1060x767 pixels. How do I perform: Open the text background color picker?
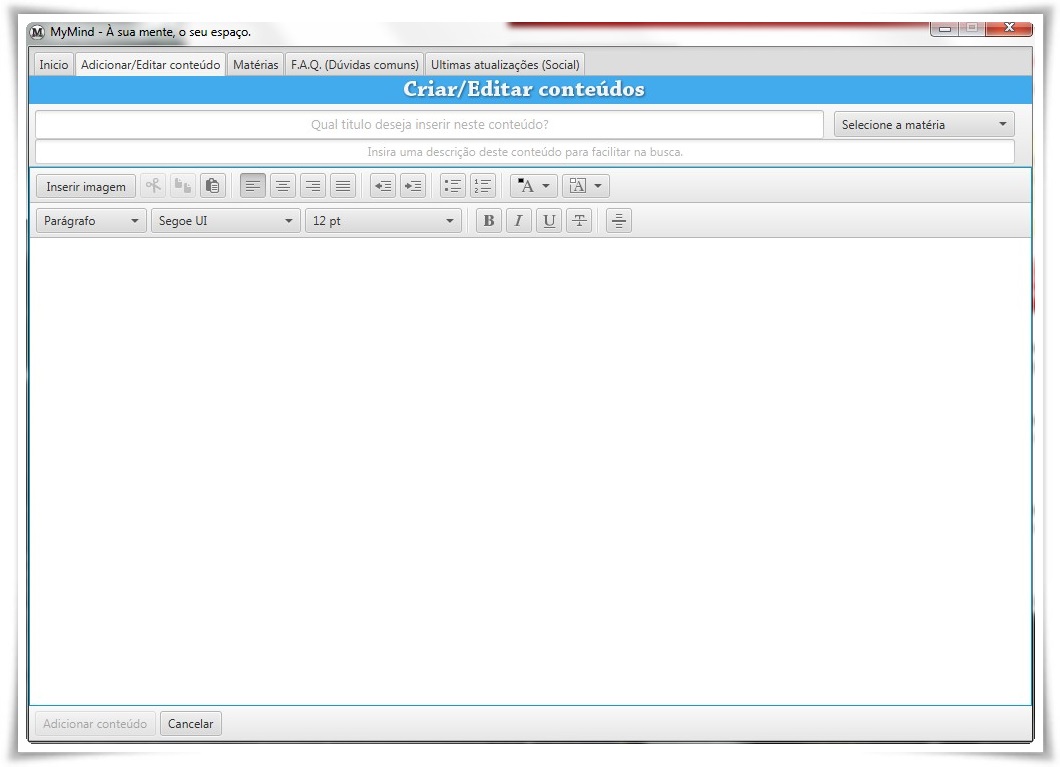coord(585,186)
